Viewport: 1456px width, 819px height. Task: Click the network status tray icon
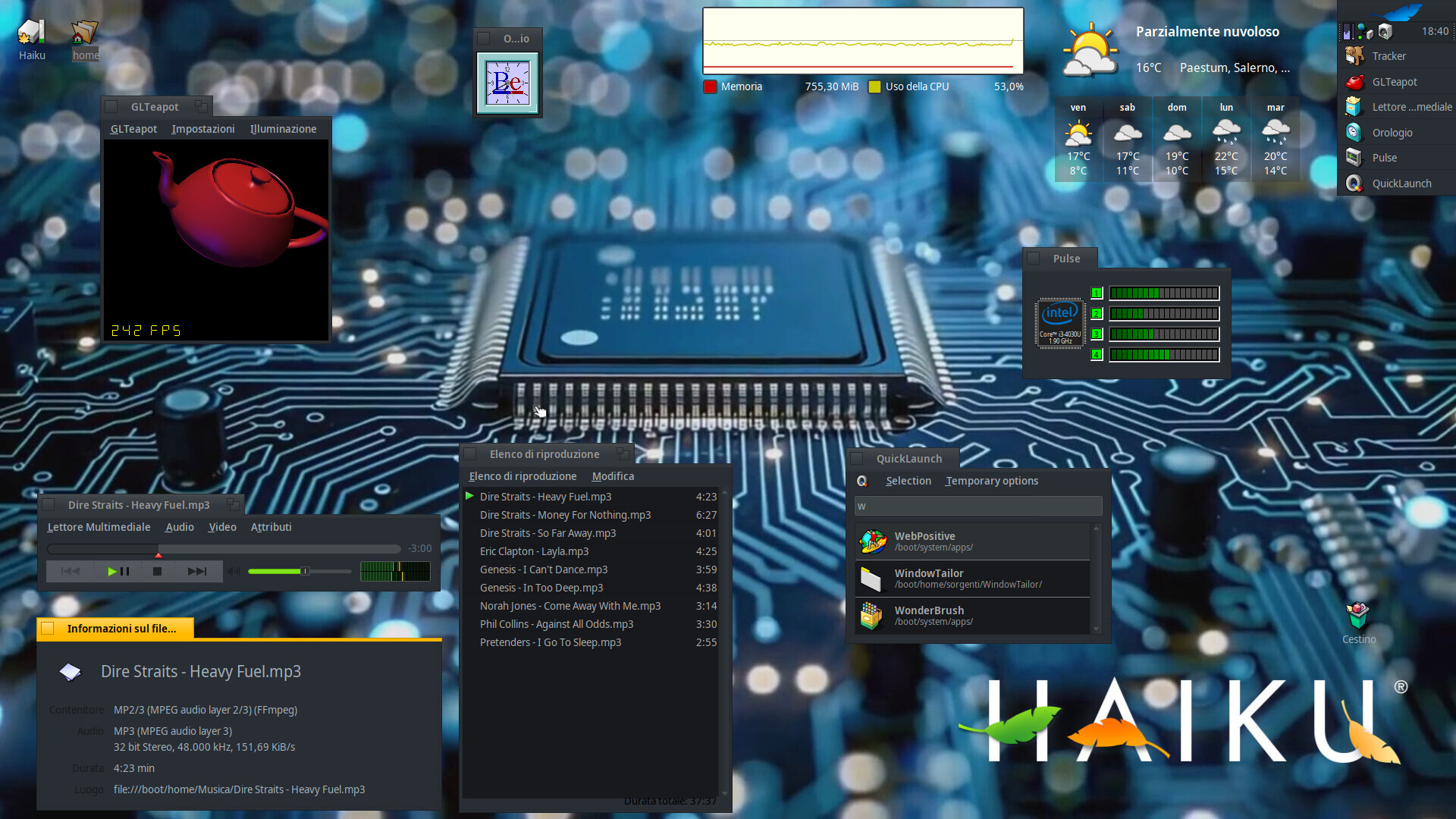(1365, 31)
